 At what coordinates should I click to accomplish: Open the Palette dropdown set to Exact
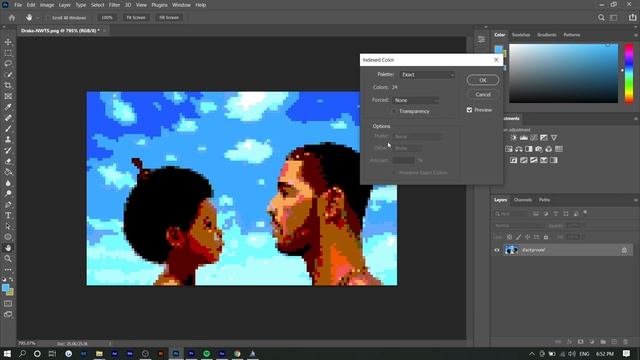click(427, 75)
